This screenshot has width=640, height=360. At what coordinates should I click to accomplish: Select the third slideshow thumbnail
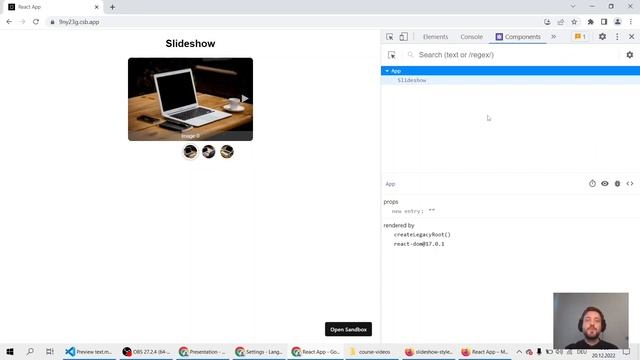227,152
